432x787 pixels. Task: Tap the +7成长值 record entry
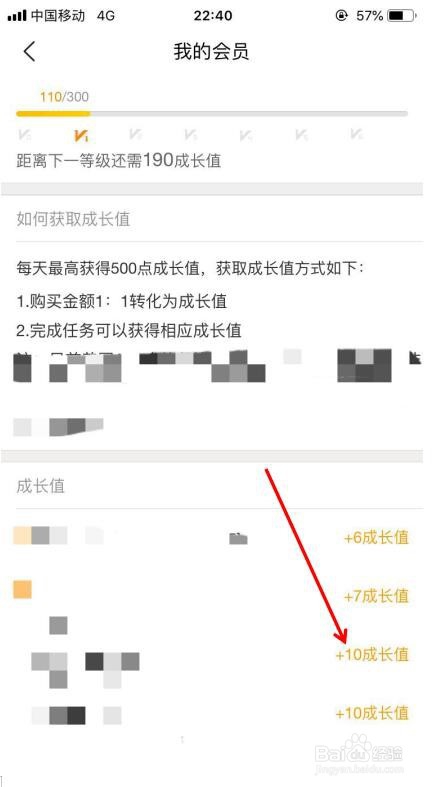(377, 596)
